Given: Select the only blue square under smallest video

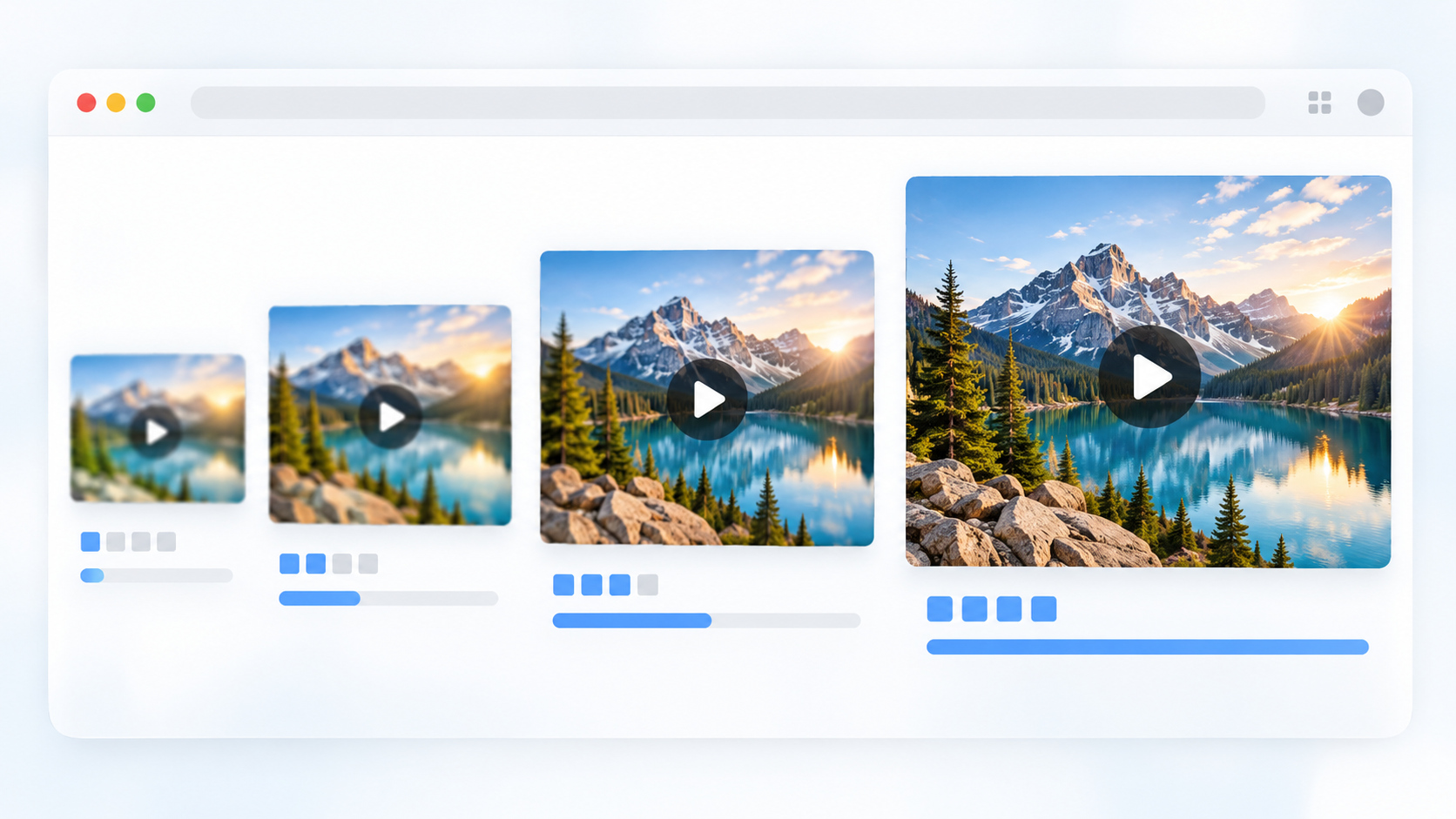Looking at the screenshot, I should (x=91, y=541).
